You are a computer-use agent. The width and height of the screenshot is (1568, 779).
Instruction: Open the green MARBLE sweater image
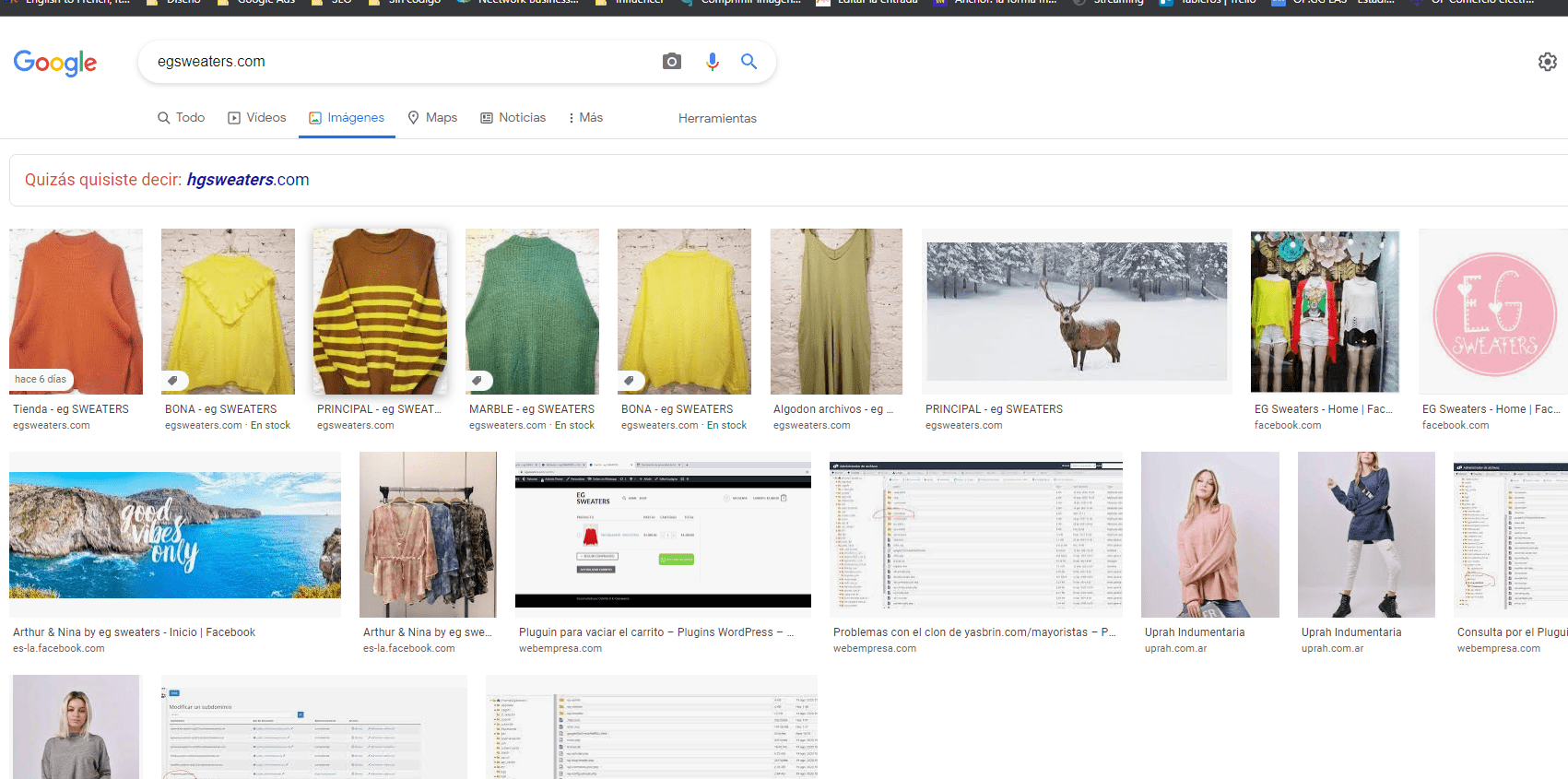click(532, 312)
